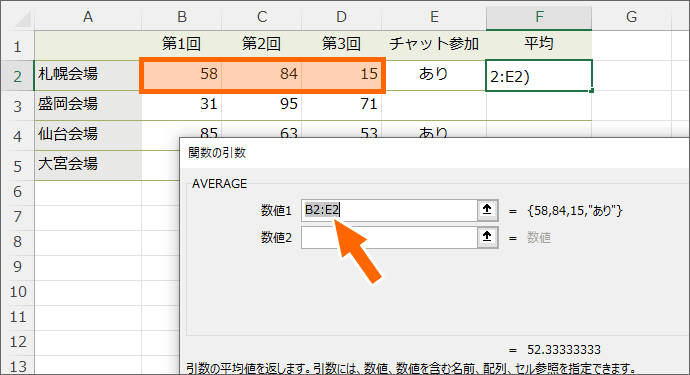
Task: Select the 大宮会場 cell
Action: tap(88, 166)
